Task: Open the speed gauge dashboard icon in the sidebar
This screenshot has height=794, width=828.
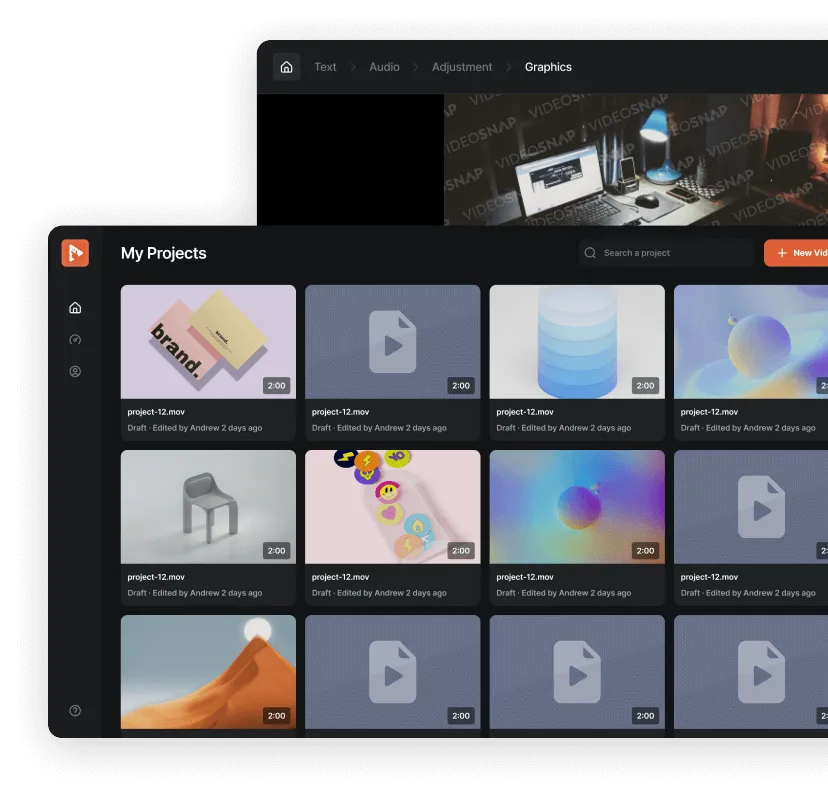Action: pyautogui.click(x=75, y=339)
